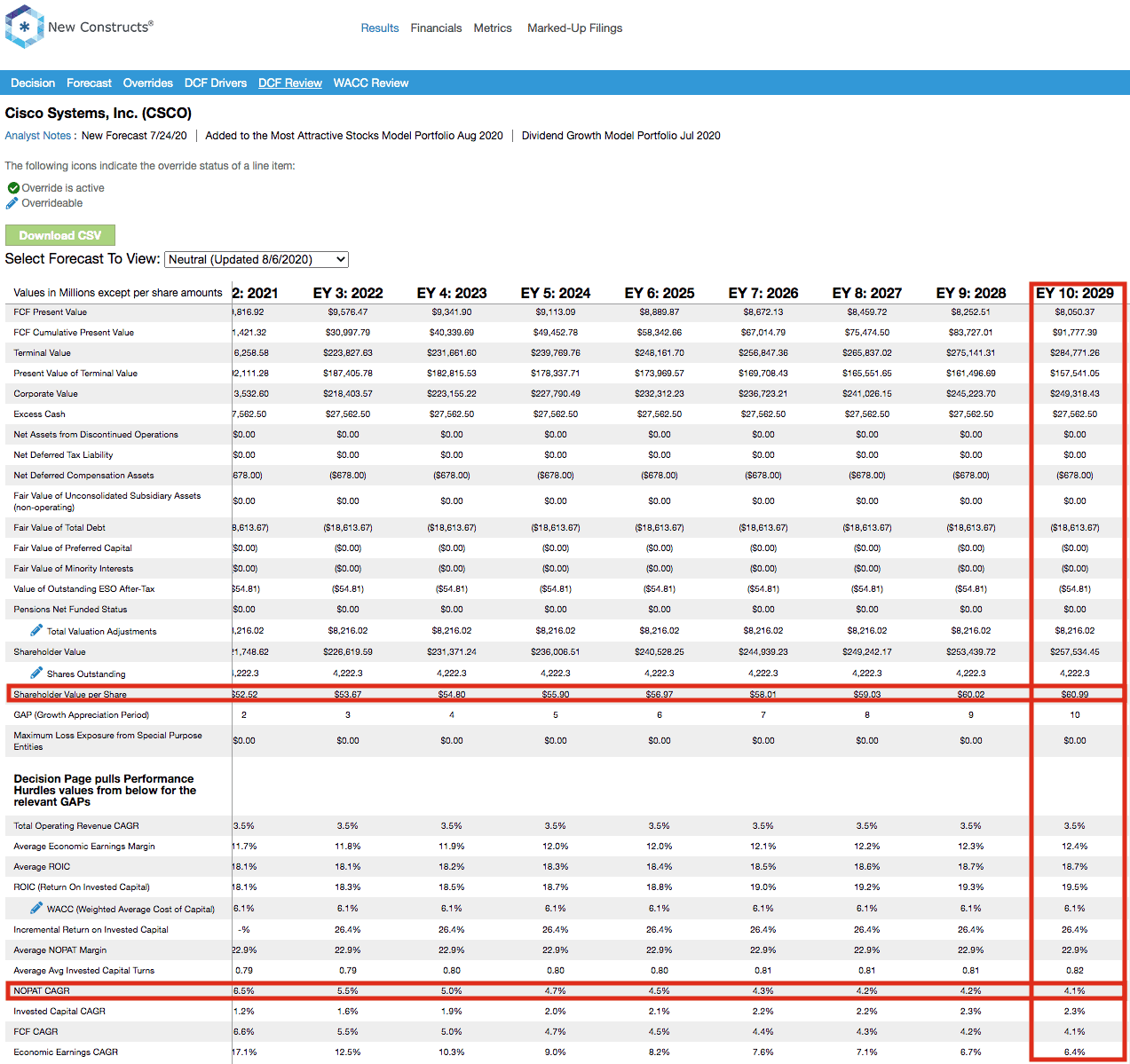The width and height of the screenshot is (1130, 1064).
Task: Click the Average ROIC row label
Action: point(42,867)
